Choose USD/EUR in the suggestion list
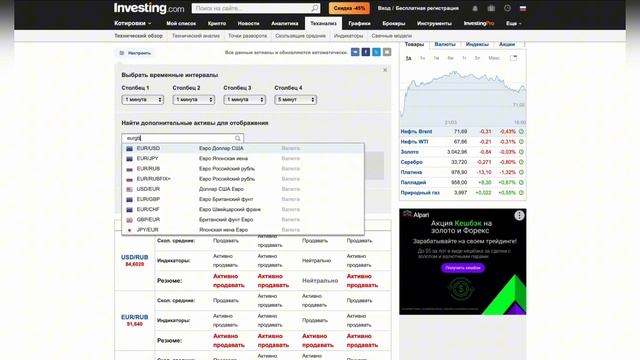 coord(243,189)
